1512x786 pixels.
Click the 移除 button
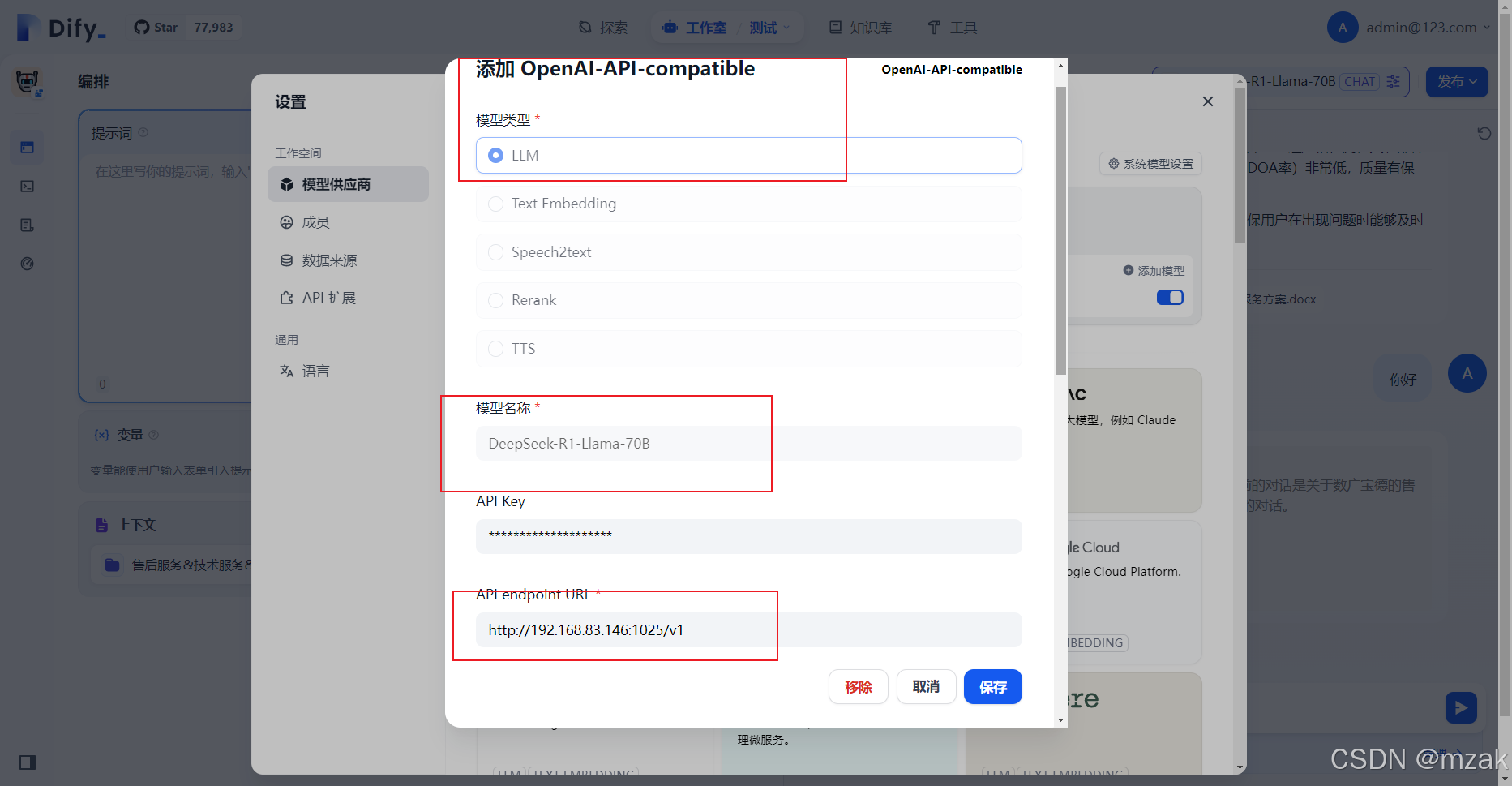(859, 687)
